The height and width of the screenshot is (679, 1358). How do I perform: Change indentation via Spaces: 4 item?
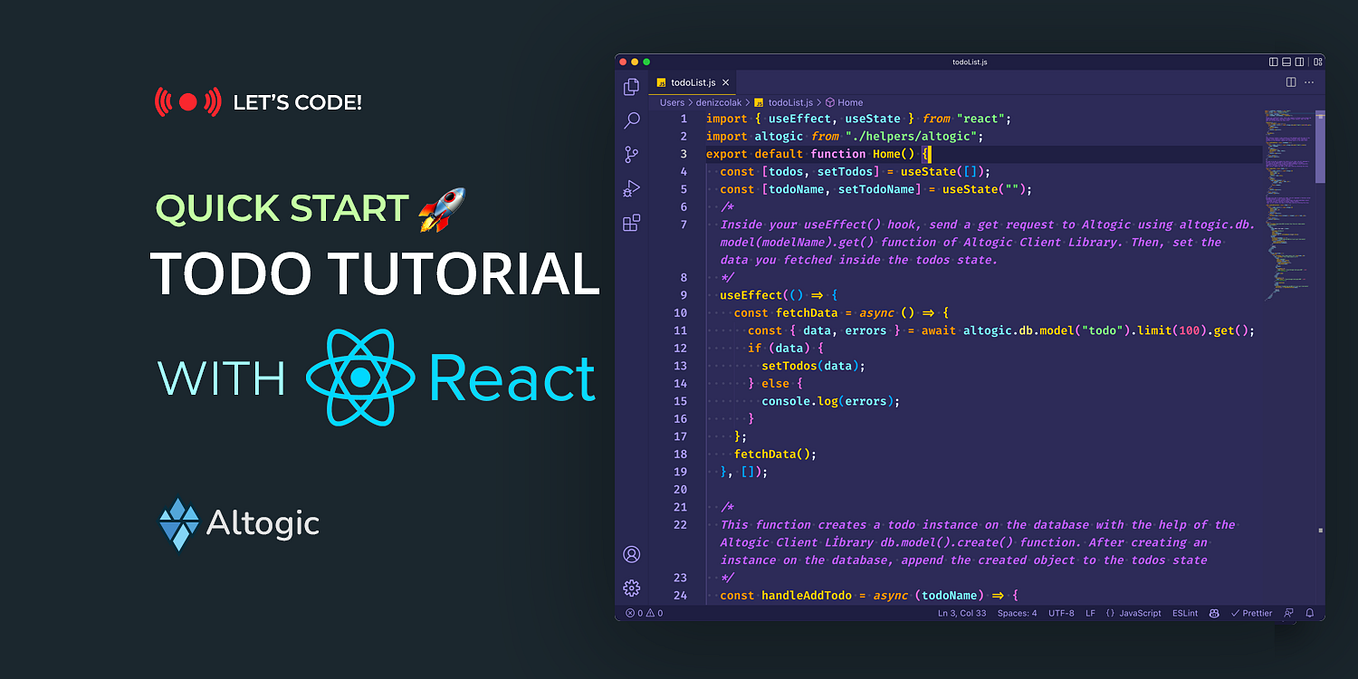[1017, 612]
